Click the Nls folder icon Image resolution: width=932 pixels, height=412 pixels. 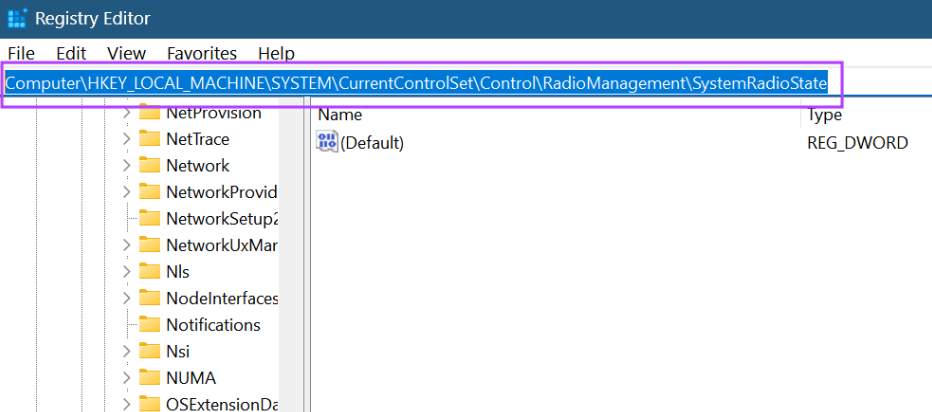click(150, 272)
